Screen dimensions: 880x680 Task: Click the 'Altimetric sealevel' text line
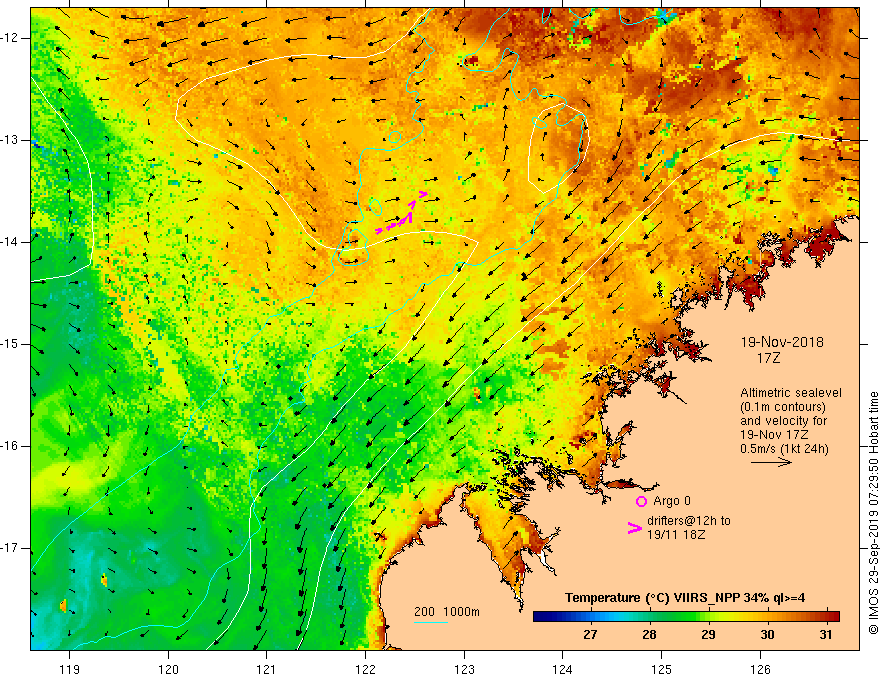click(791, 393)
